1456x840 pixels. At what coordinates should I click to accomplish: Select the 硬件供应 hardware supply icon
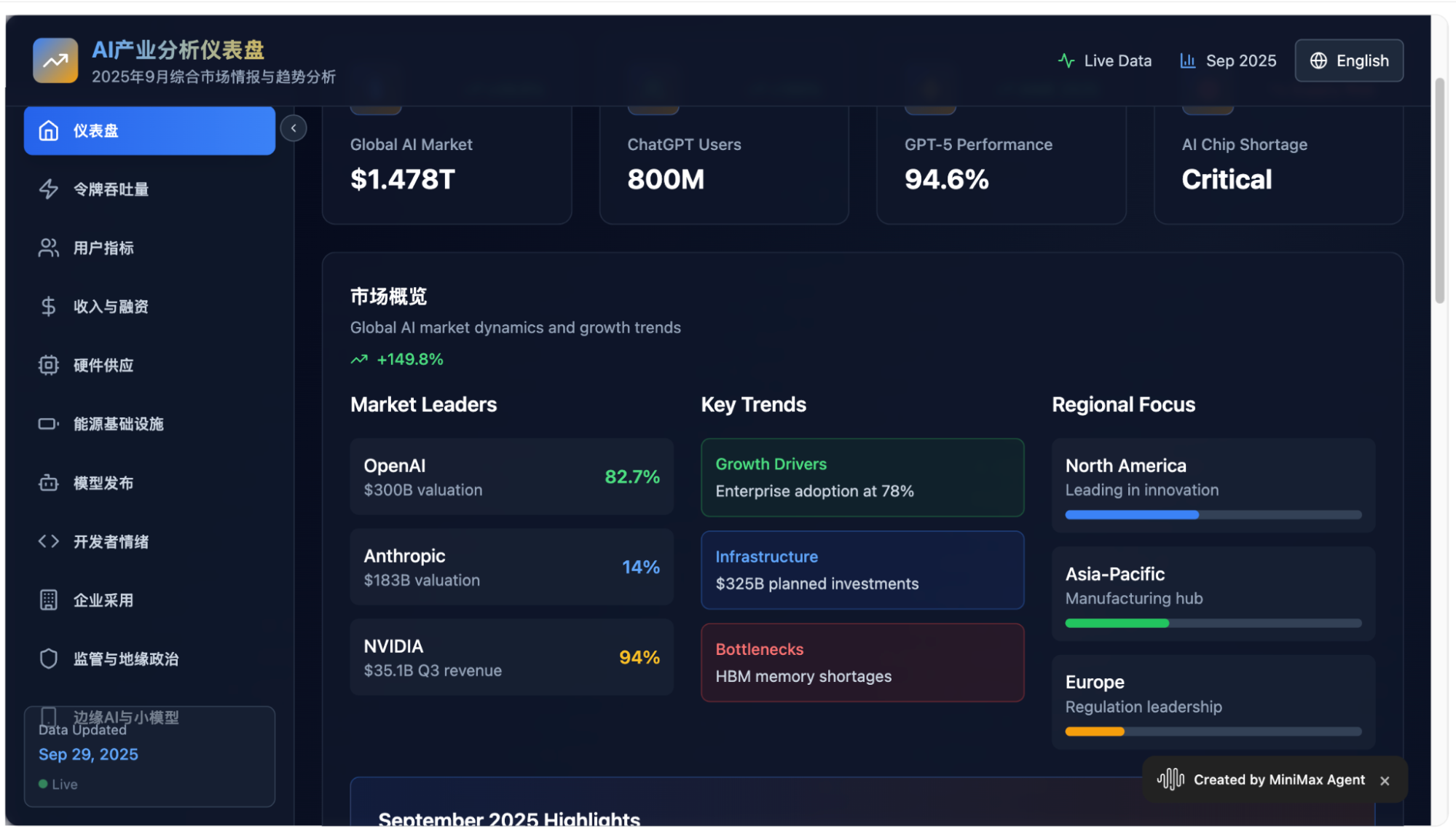pos(49,365)
